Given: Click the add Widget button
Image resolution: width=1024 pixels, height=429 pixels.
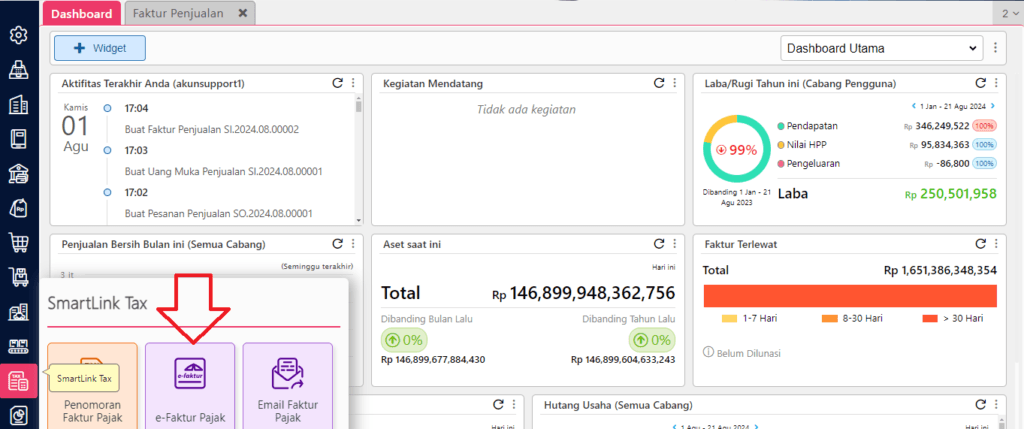Looking at the screenshot, I should [100, 48].
